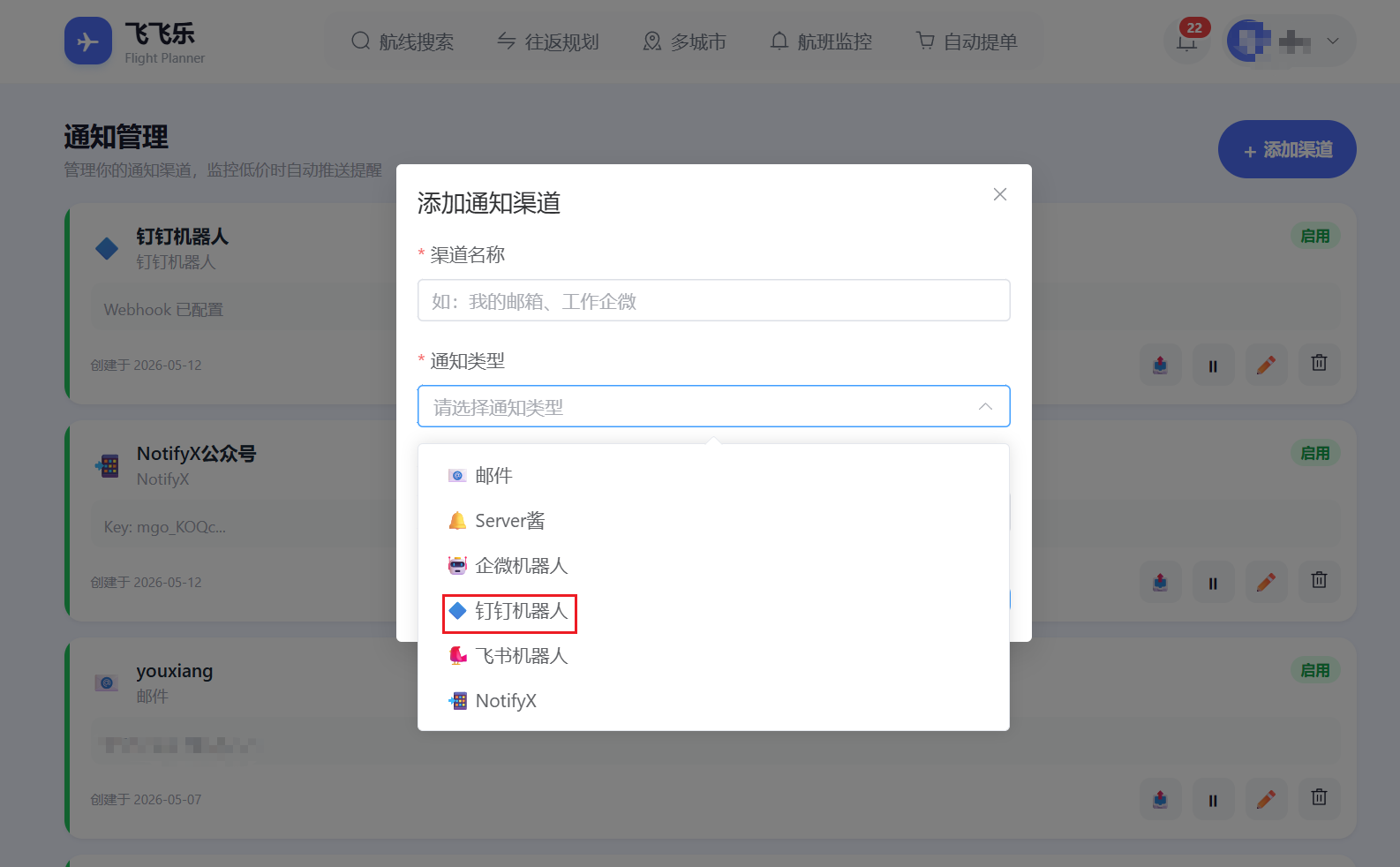
Task: Click the 添加渠道 button
Action: coord(1287,149)
